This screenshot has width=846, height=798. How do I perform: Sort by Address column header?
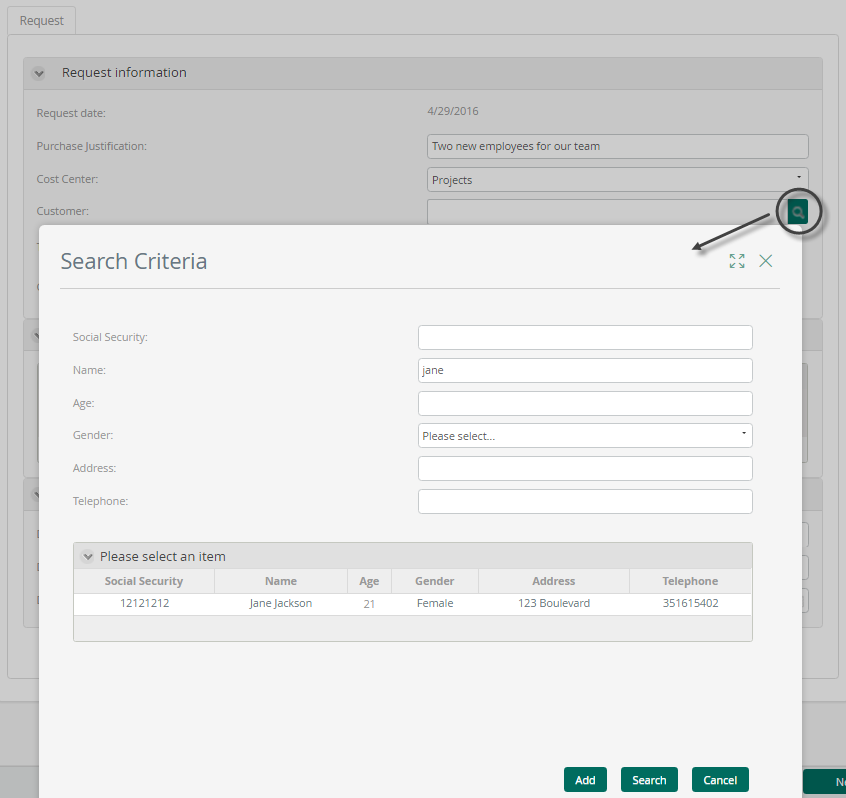[554, 581]
